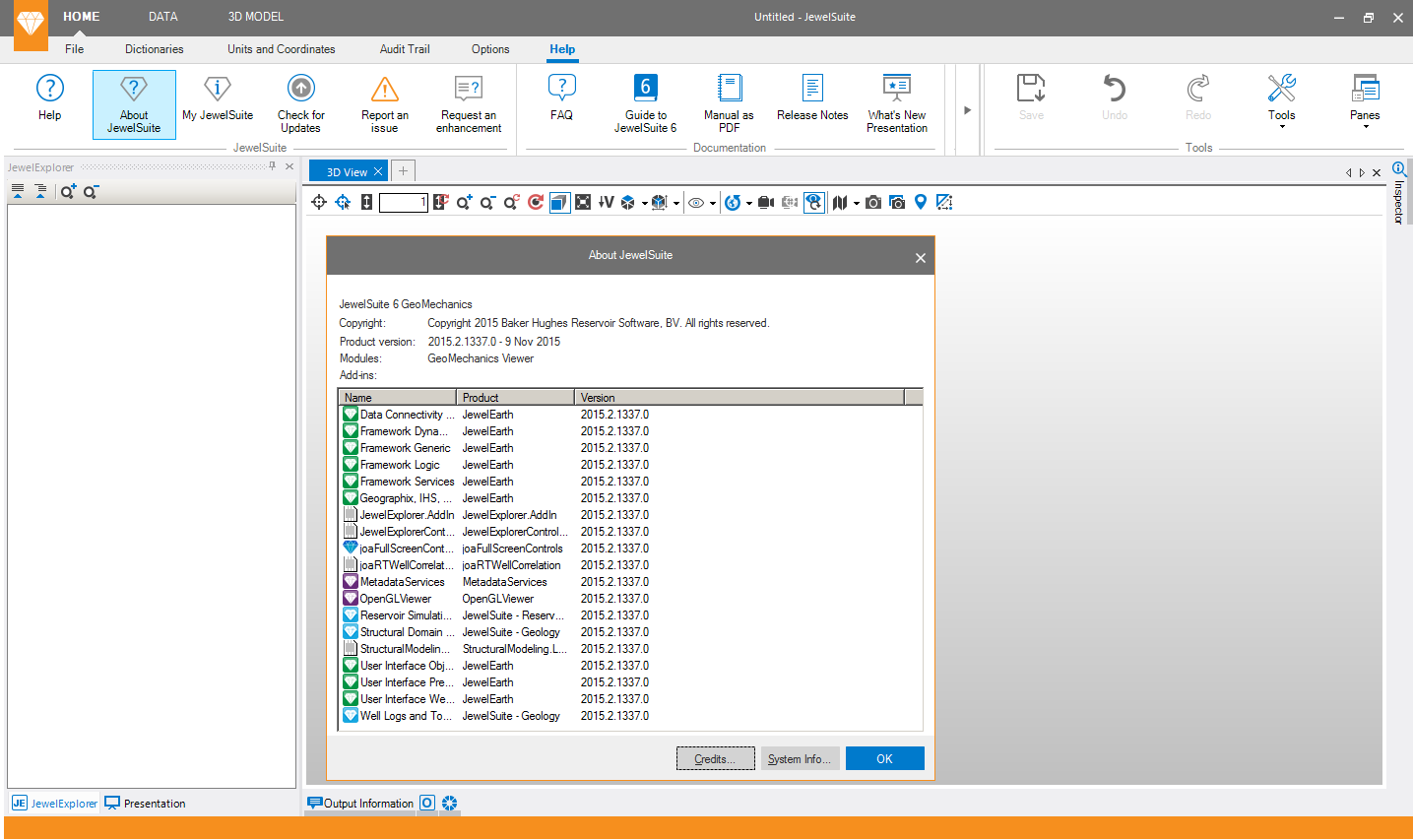Screen dimensions: 1413x840
Task: Open dropdown next to the map icon
Action: click(857, 203)
